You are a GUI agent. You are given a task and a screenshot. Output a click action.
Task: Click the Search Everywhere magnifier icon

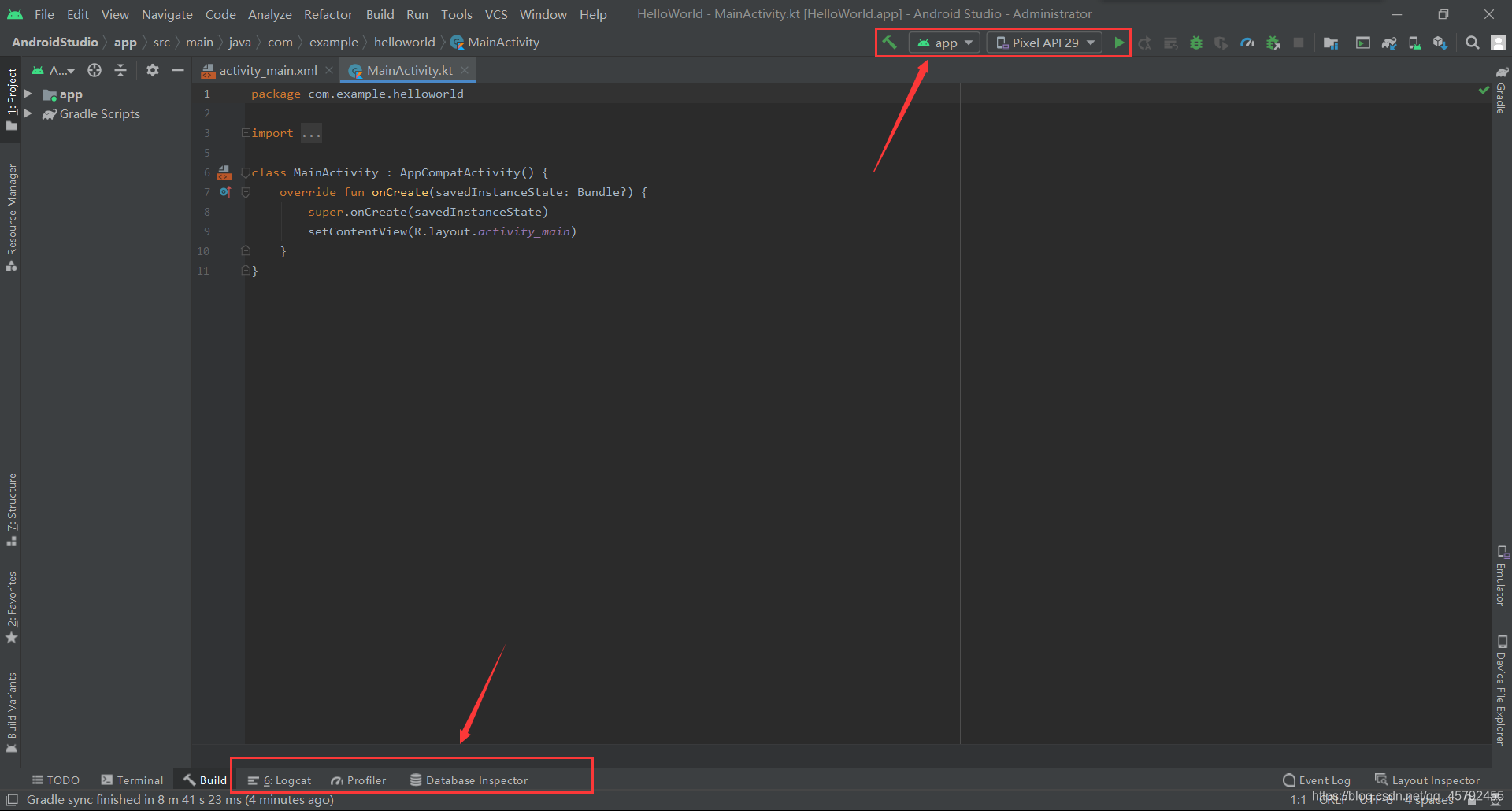[1473, 43]
